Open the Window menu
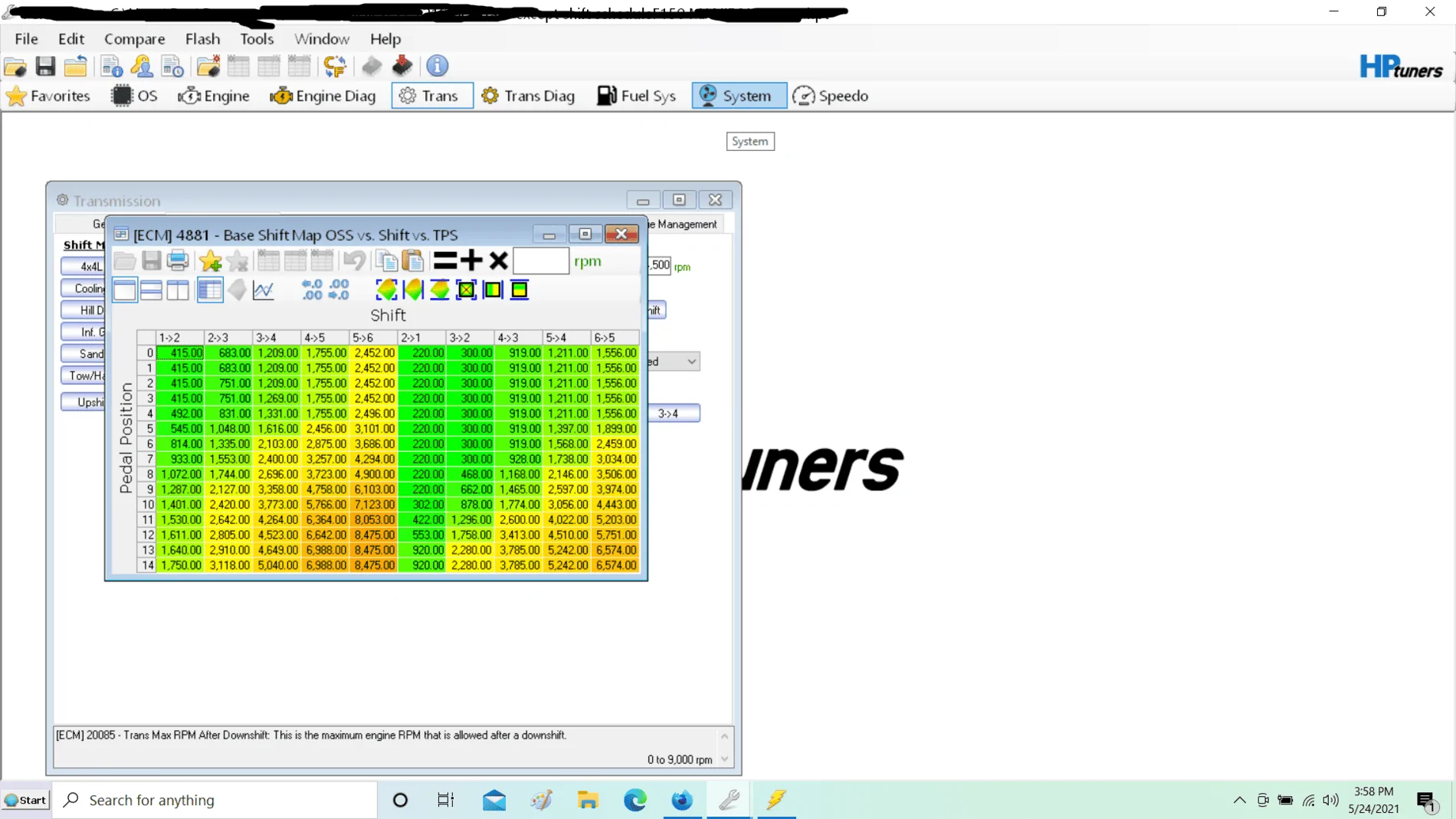The width and height of the screenshot is (1456, 819). (x=322, y=38)
